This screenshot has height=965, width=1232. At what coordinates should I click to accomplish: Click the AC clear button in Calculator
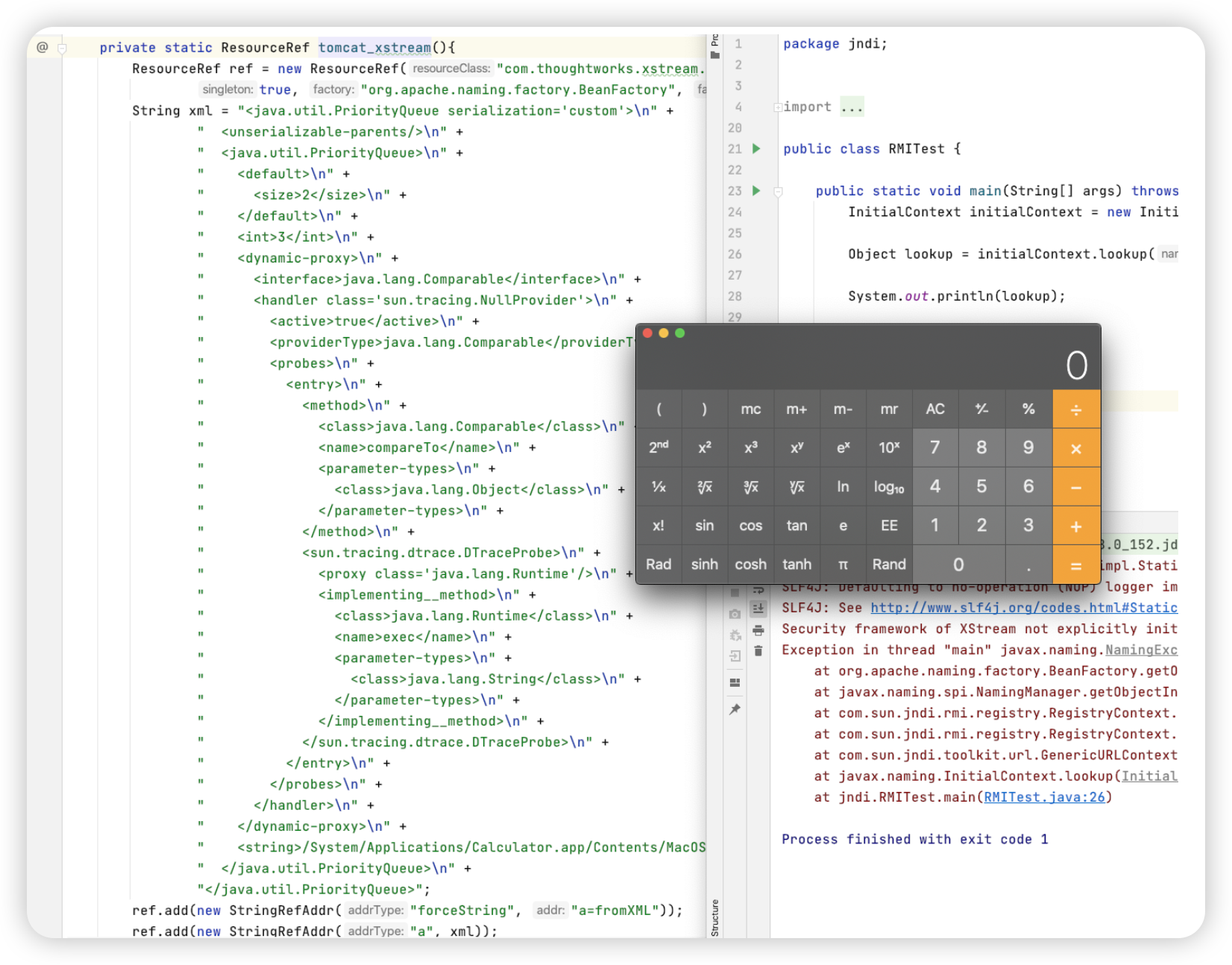tap(935, 409)
